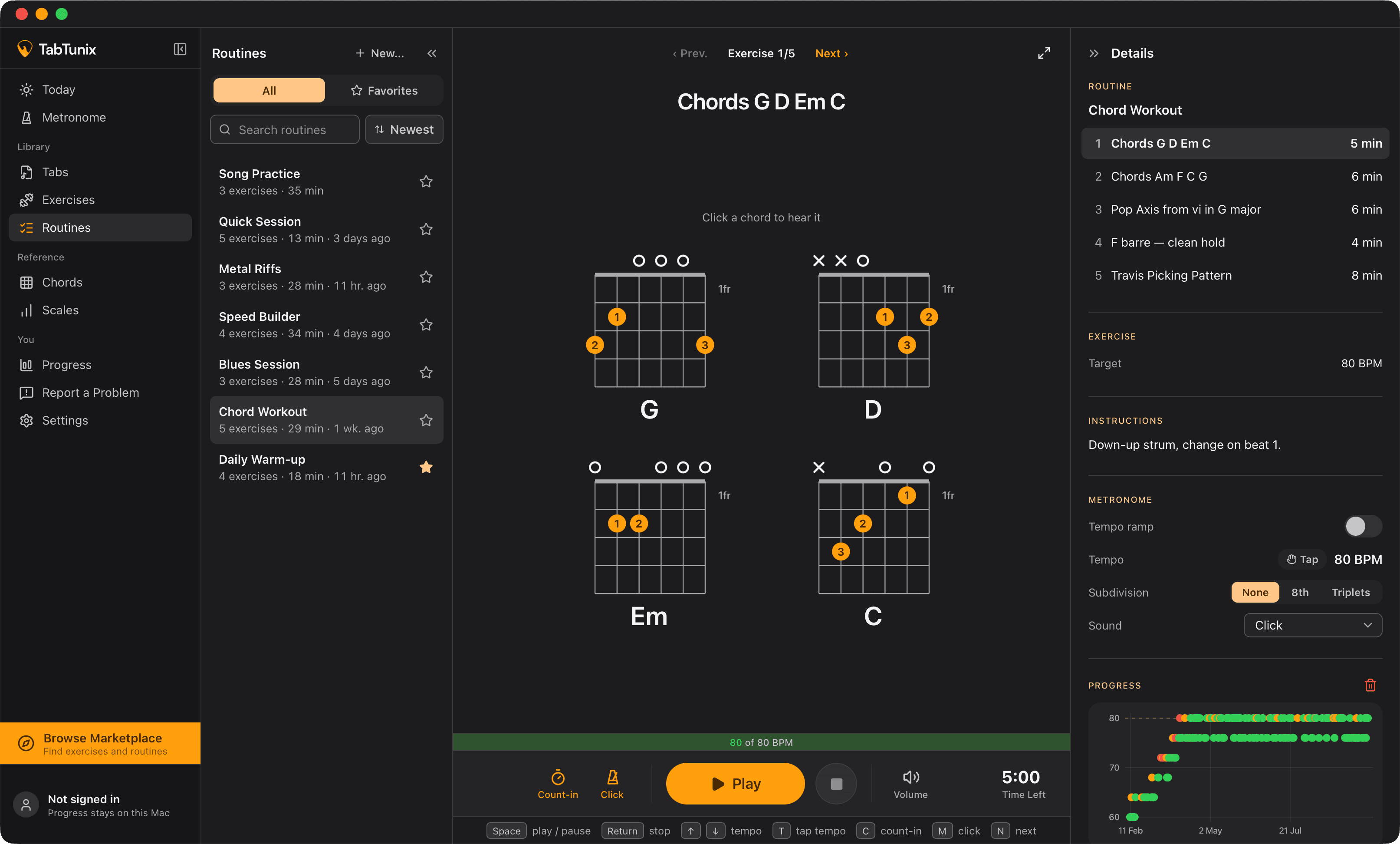Collapse the sidebar with the panel icon
1400x844 pixels.
click(180, 49)
